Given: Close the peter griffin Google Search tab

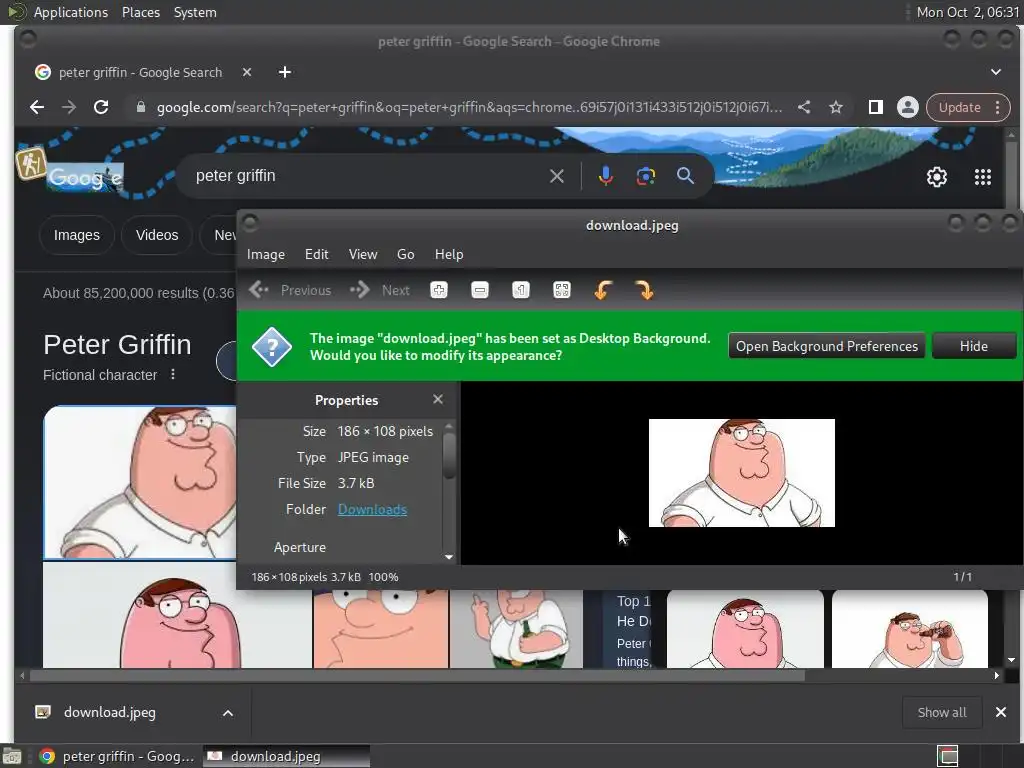Looking at the screenshot, I should tap(247, 72).
